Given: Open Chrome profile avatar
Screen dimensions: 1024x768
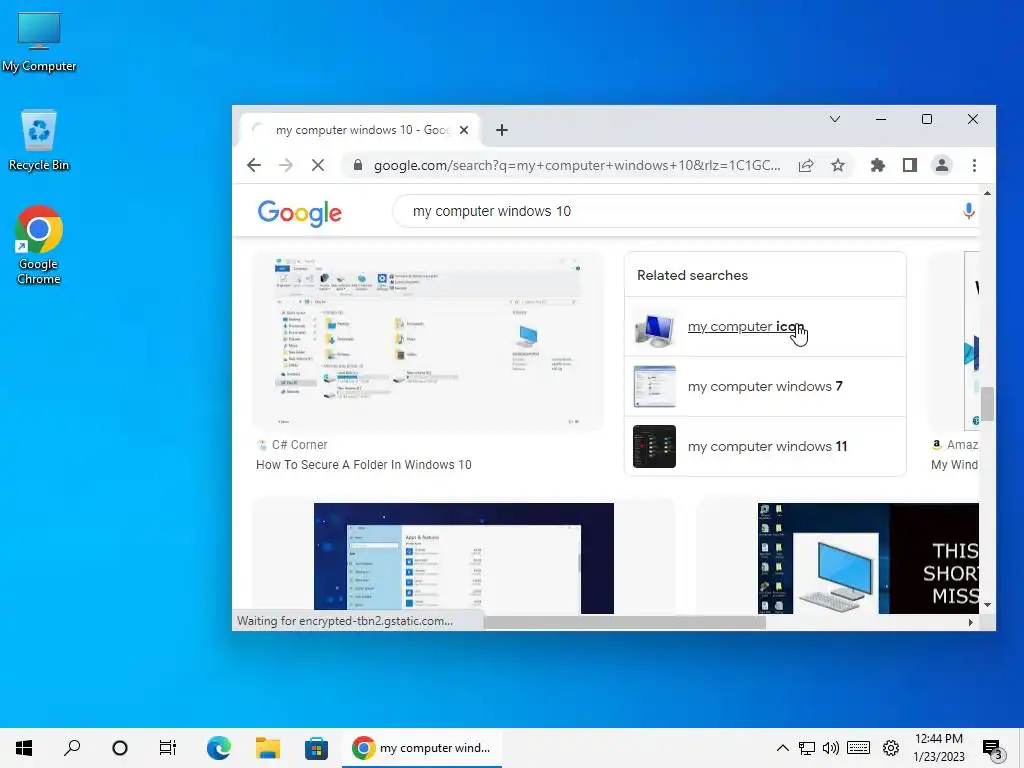Looking at the screenshot, I should point(942,165).
